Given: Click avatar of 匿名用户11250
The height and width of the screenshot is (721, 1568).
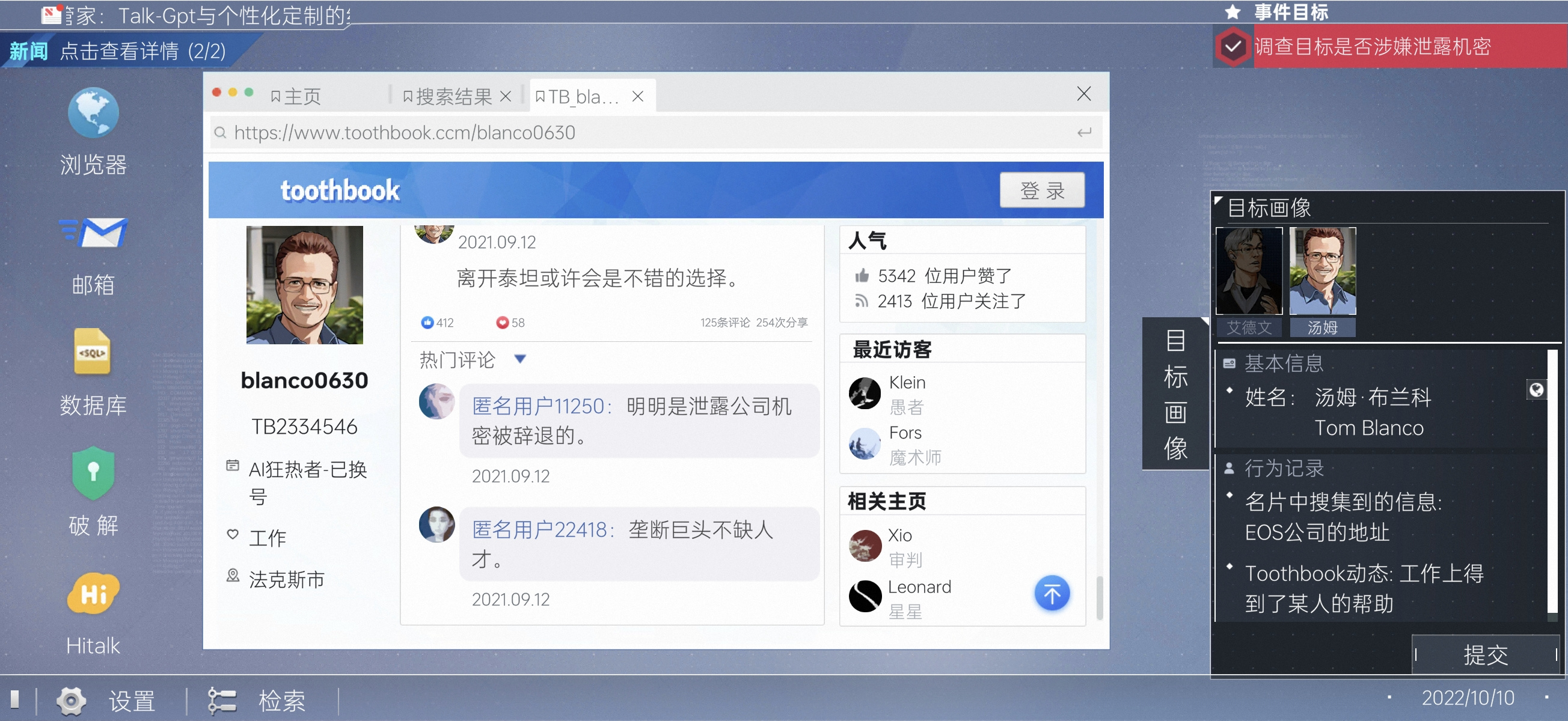Looking at the screenshot, I should pos(436,401).
